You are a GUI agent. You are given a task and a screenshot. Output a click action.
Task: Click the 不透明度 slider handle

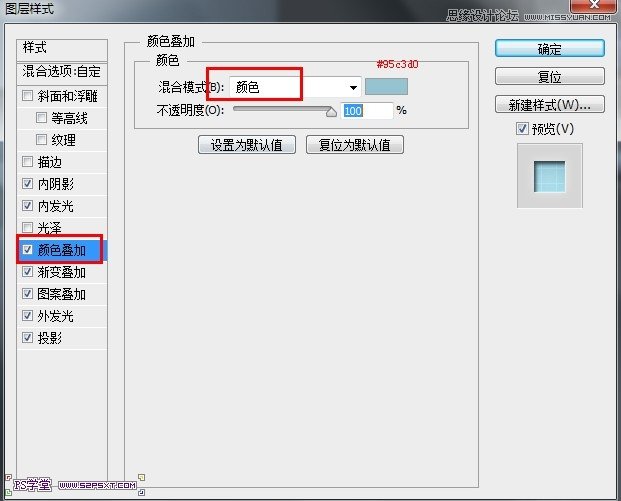(331, 112)
